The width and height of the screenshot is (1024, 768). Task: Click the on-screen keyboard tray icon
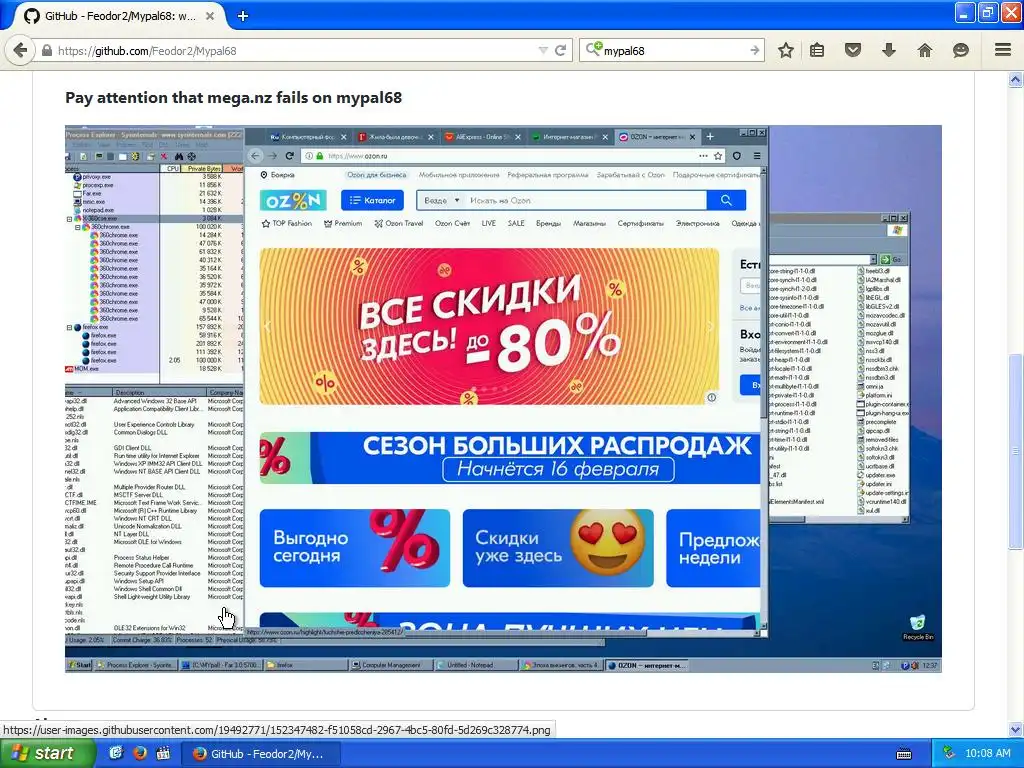coord(904,754)
